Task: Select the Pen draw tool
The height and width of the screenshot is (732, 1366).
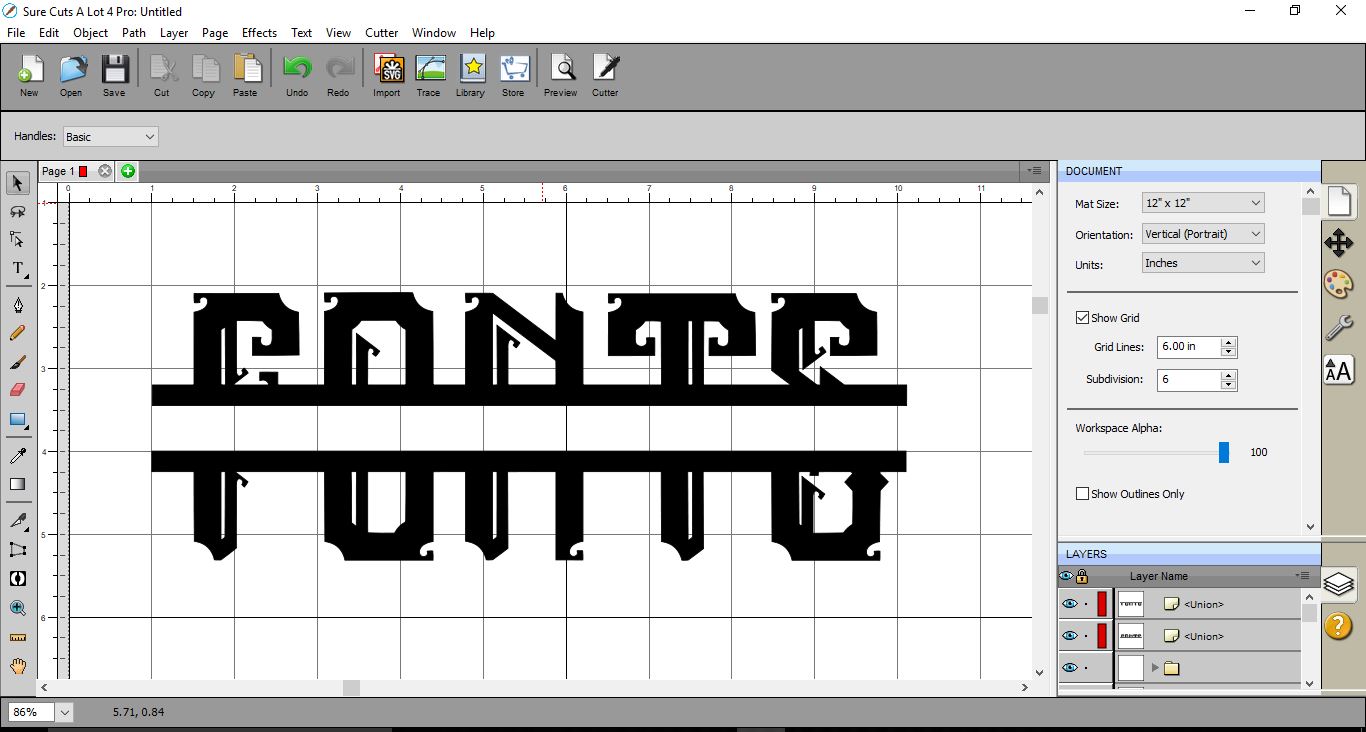Action: [x=17, y=305]
